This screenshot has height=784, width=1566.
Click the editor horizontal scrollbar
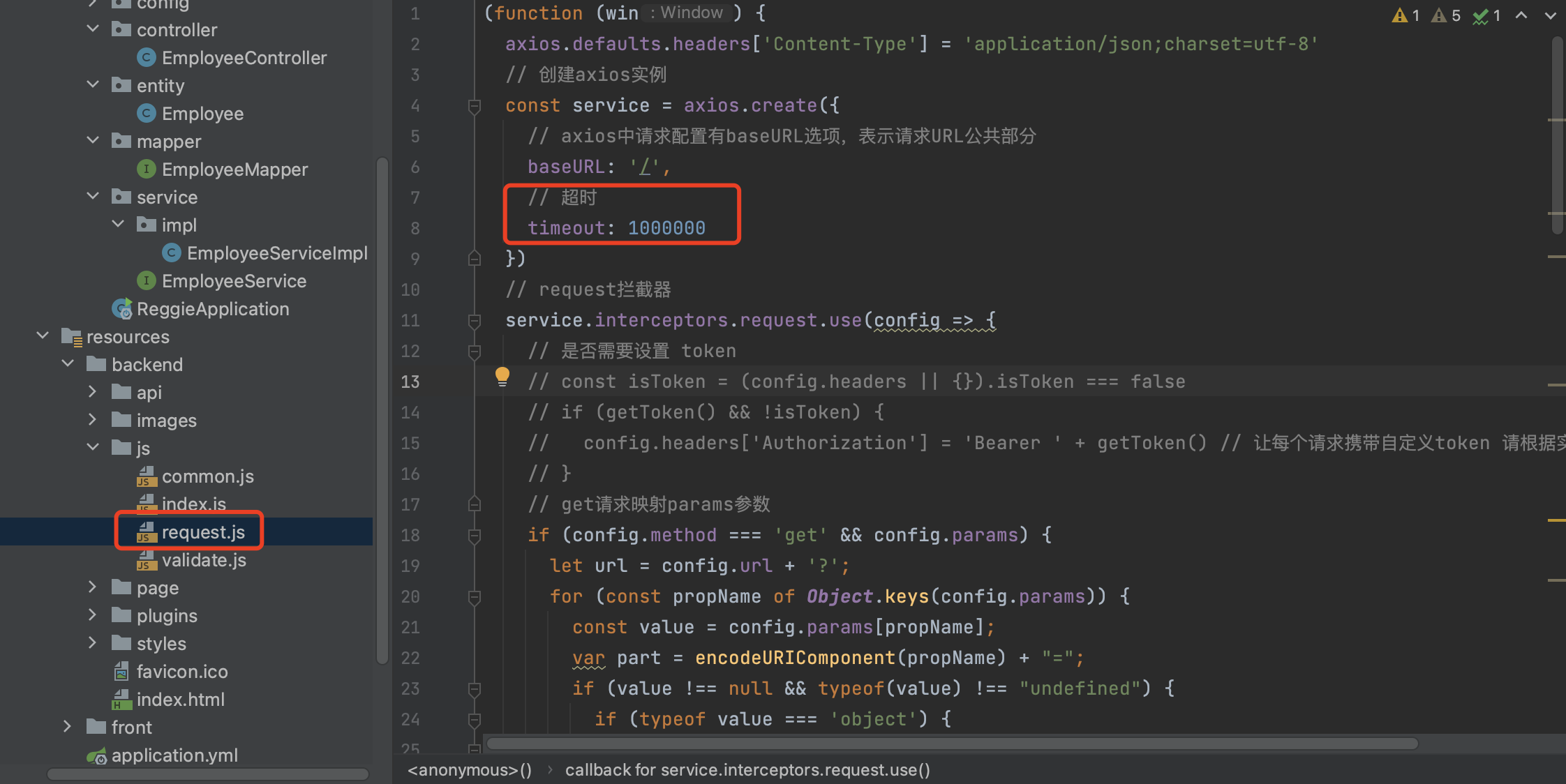[x=952, y=744]
